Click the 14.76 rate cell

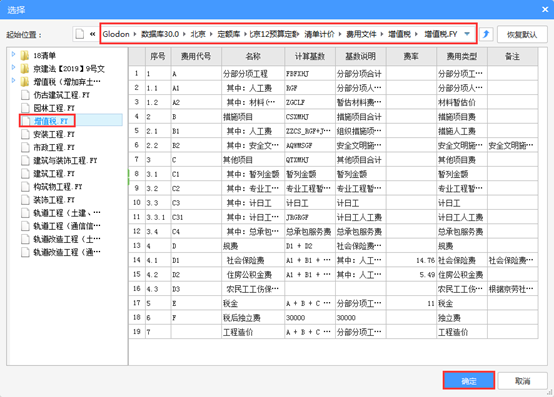tap(411, 260)
